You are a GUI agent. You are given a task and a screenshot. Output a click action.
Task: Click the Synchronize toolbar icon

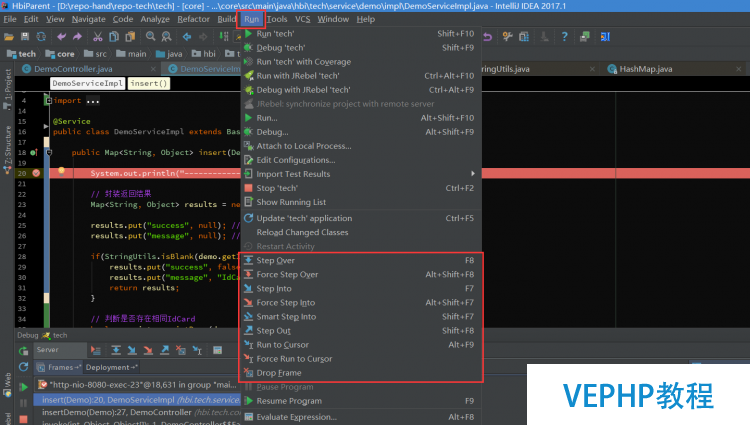[x=41, y=37]
